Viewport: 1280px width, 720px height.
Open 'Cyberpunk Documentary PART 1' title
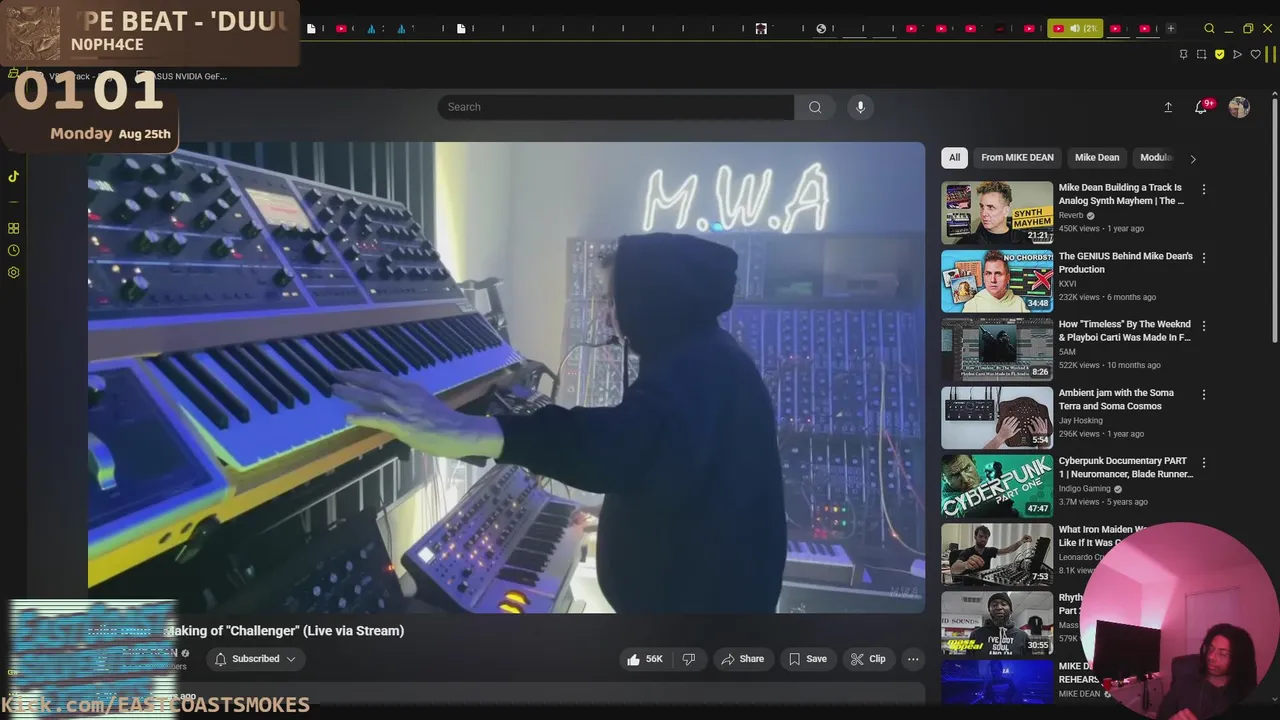pyautogui.click(x=1126, y=468)
